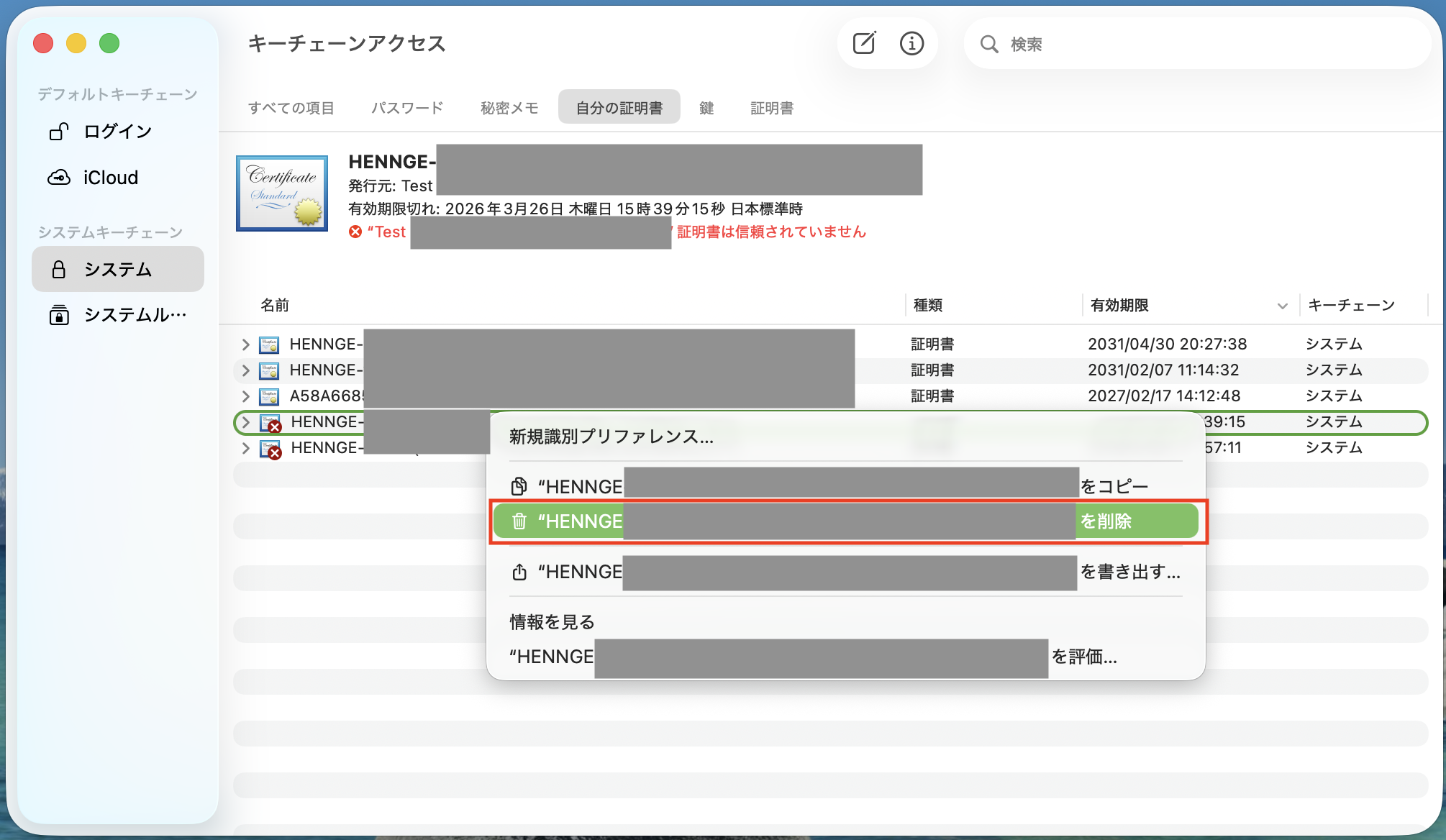Sort by 種類 column header
Viewport: 1446px width, 840px height.
pos(928,305)
